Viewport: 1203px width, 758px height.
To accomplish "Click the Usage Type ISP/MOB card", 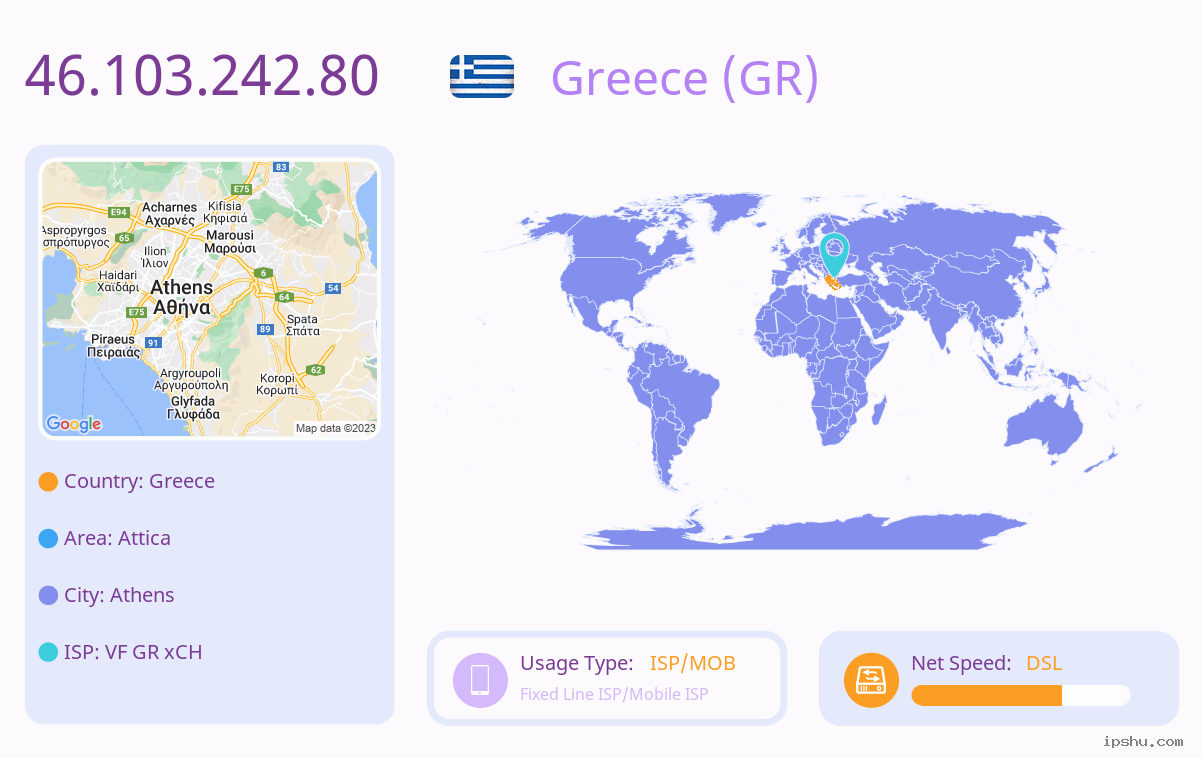I will 607,678.
